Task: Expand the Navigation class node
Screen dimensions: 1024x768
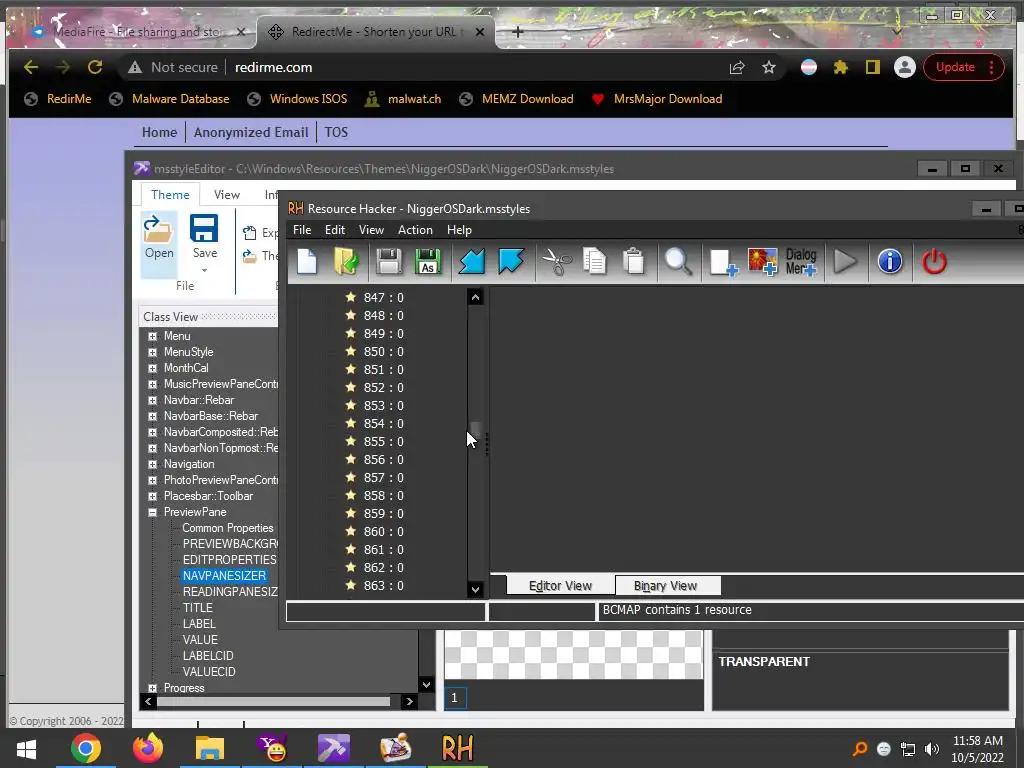Action: 152,464
